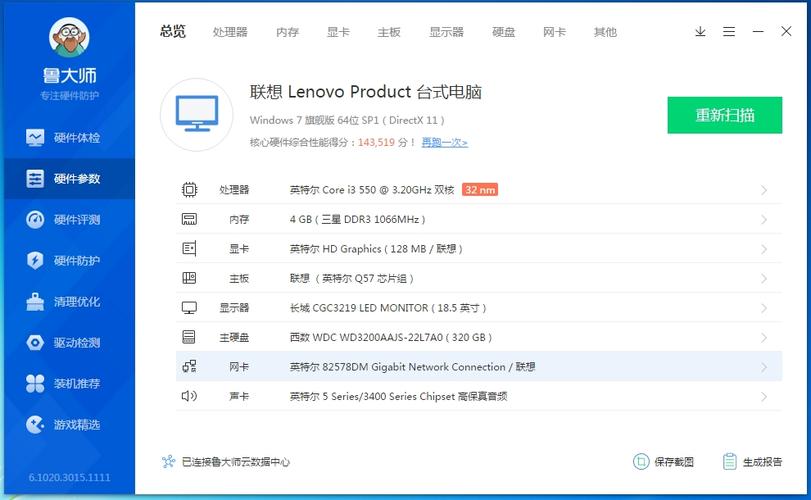Open 清理优化 in the sidebar
Screen dimensions: 811x500
coord(69,301)
